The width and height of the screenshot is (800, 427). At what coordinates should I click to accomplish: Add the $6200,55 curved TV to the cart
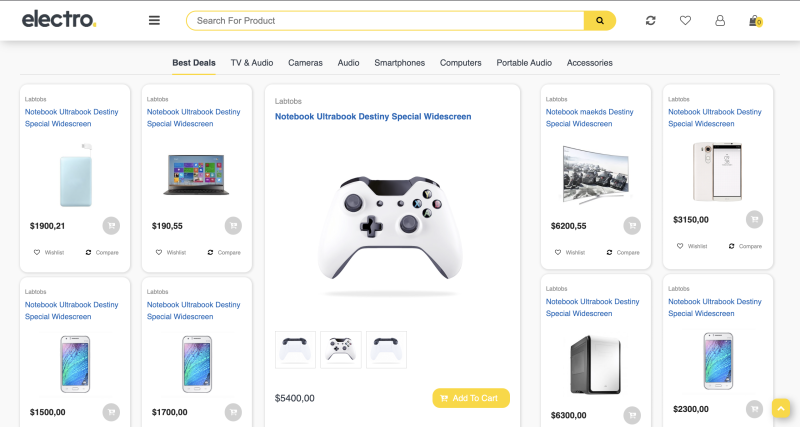pyautogui.click(x=632, y=225)
